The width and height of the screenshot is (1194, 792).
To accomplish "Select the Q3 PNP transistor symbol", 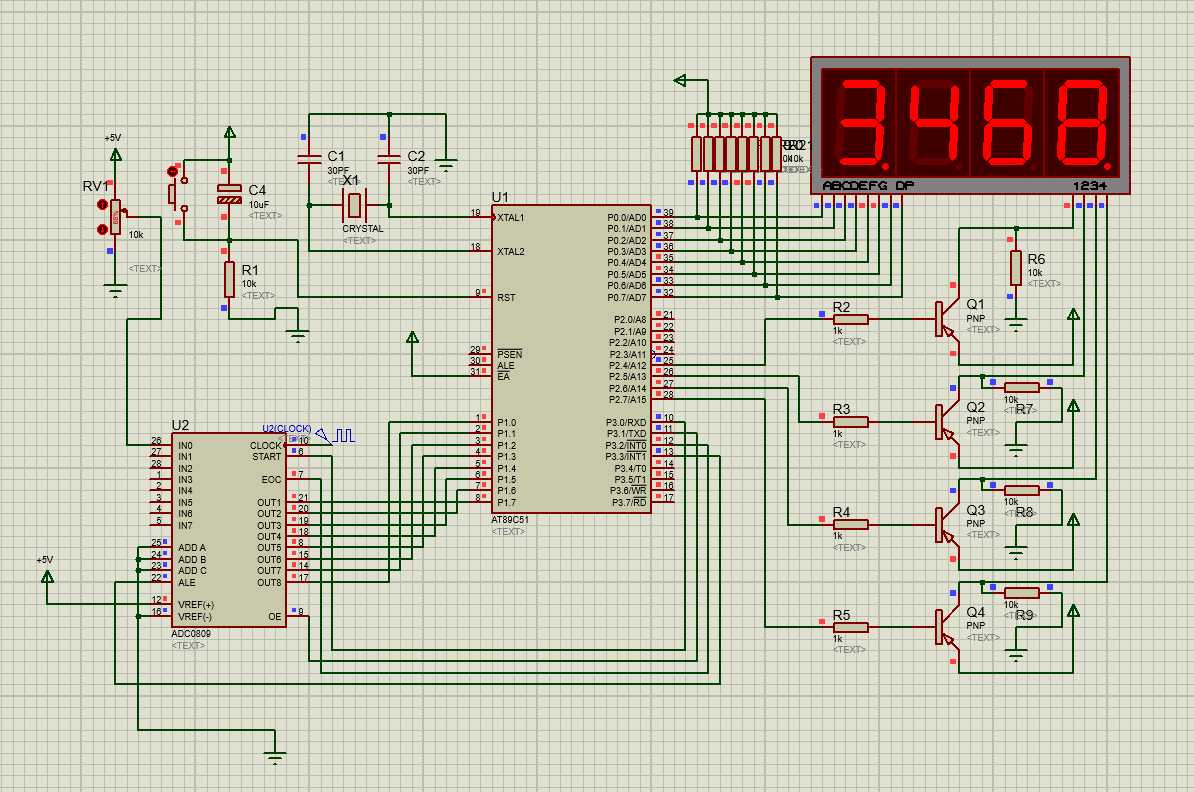I will click(946, 525).
